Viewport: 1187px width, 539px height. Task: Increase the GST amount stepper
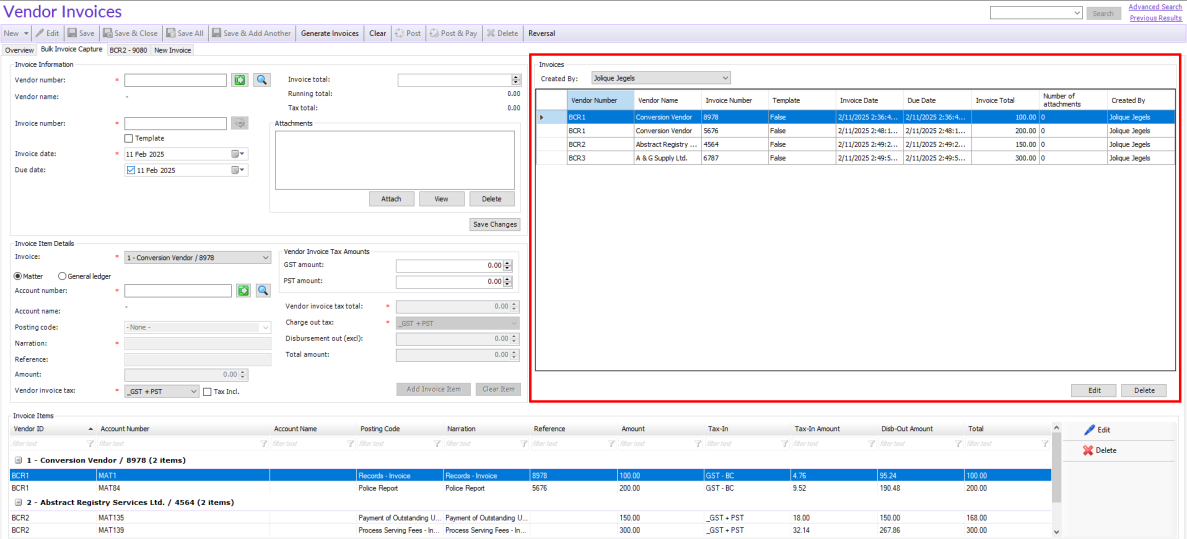[x=509, y=262]
